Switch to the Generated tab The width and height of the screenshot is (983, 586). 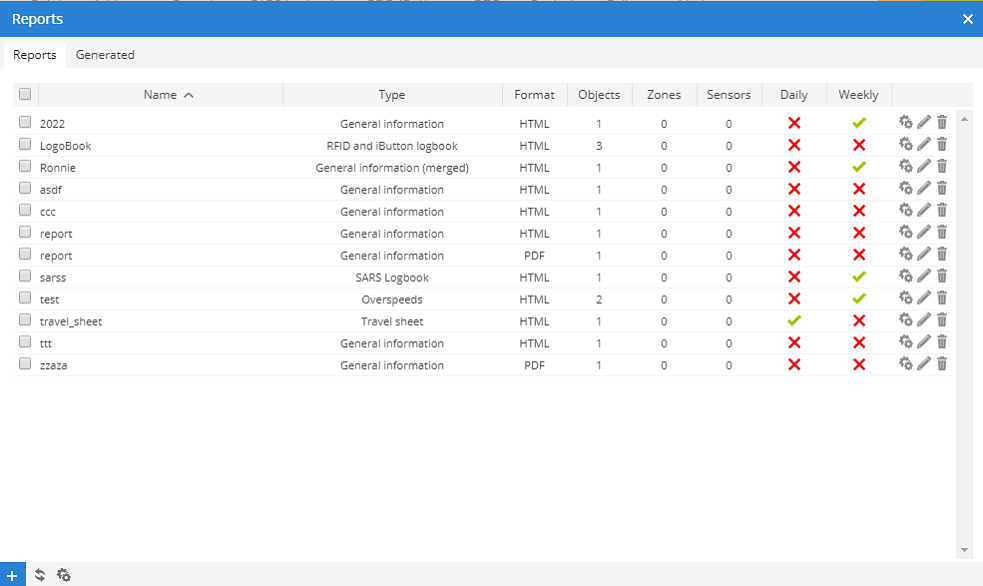click(105, 55)
